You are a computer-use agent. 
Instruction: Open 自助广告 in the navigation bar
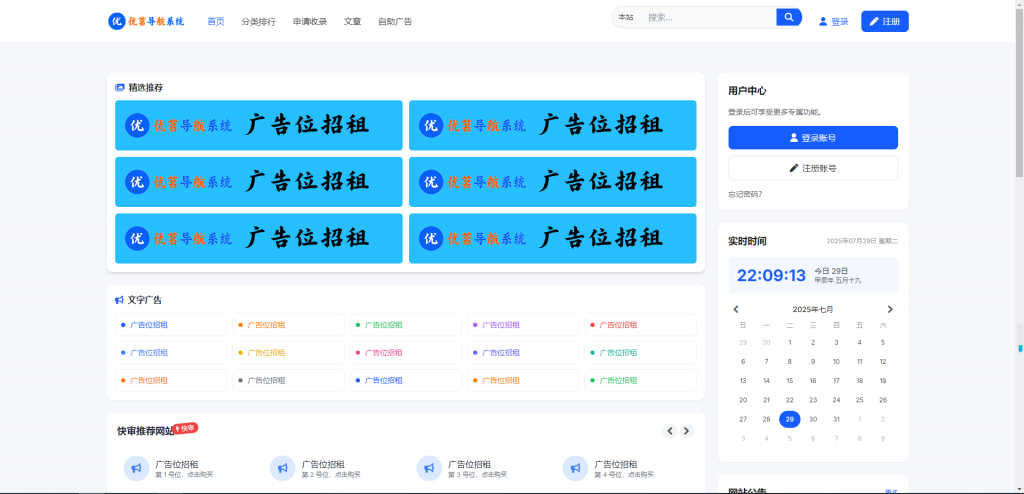(x=395, y=22)
